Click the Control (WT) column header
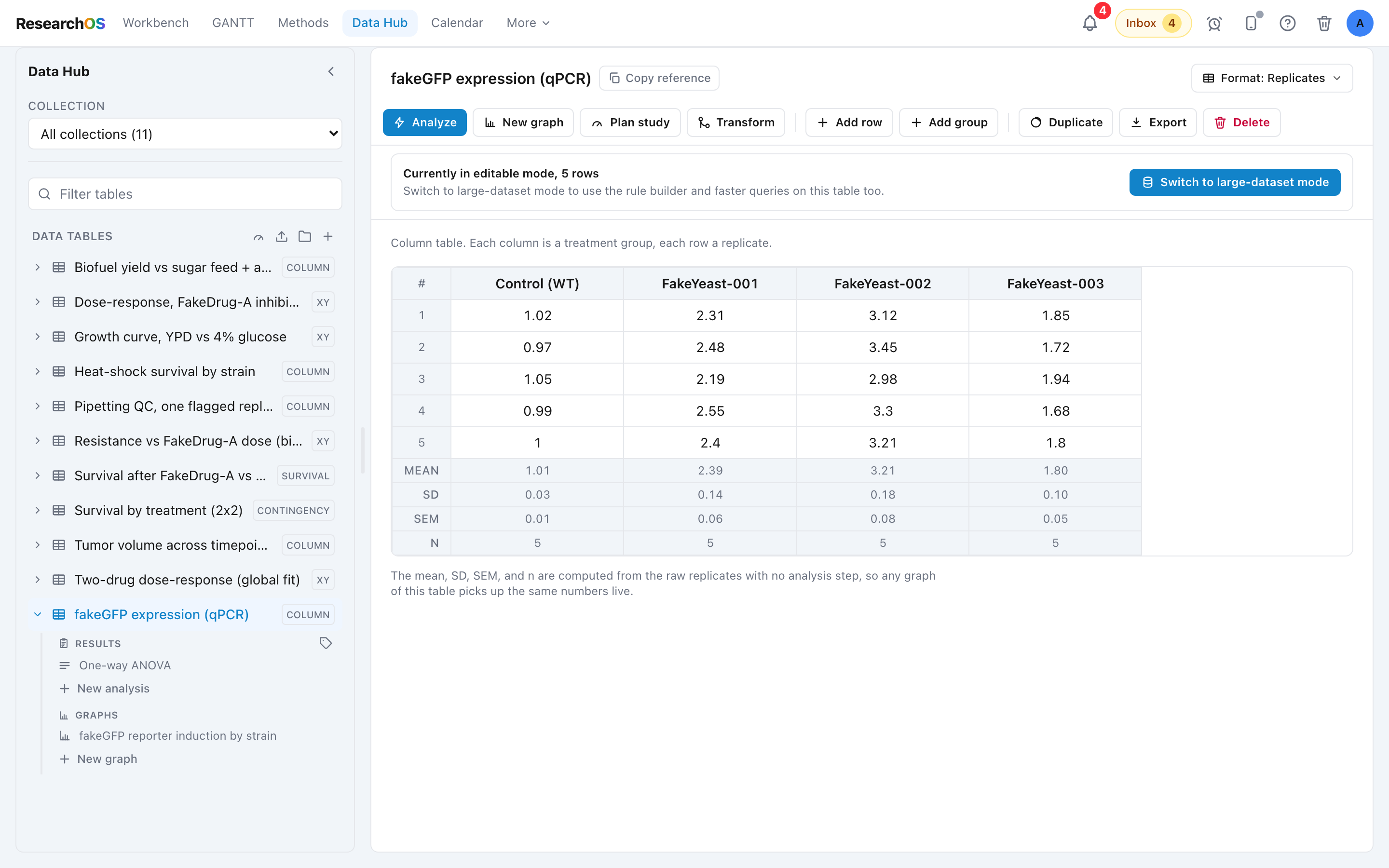 (x=537, y=284)
